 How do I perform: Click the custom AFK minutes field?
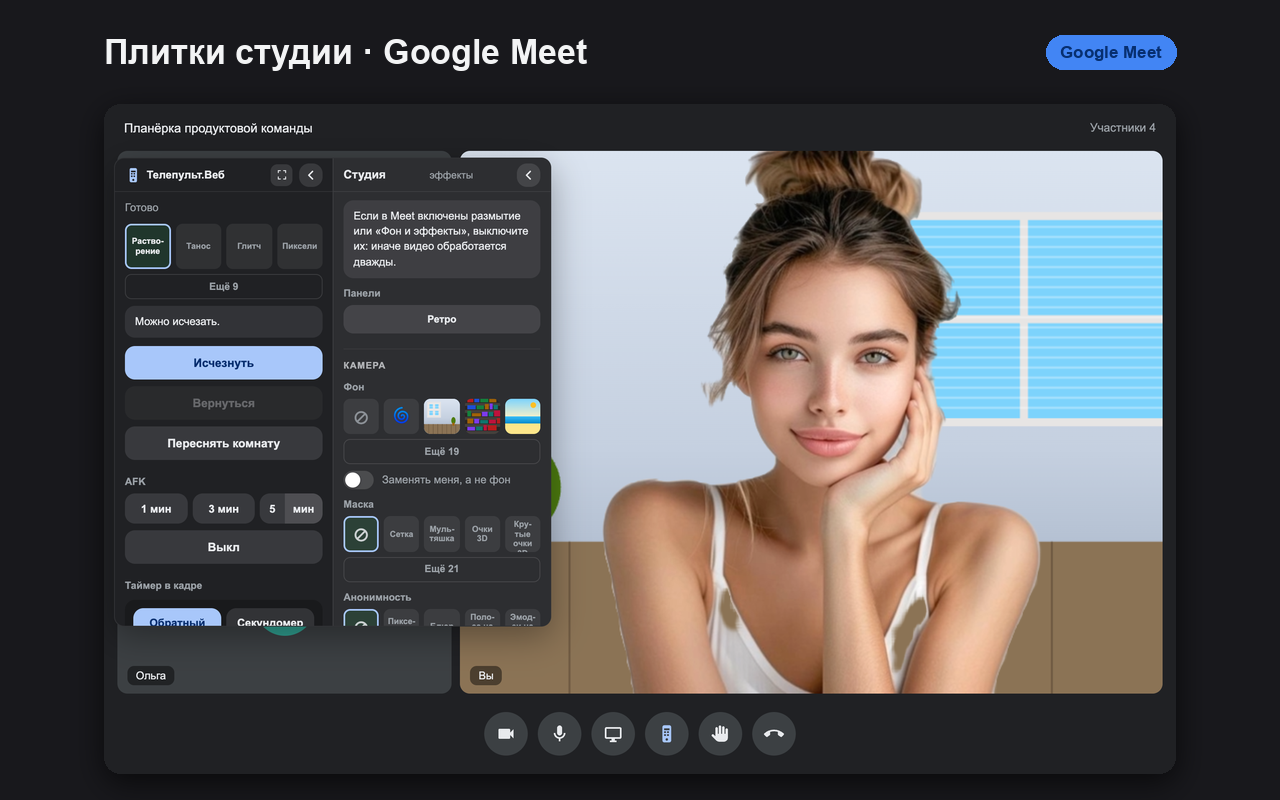coord(272,509)
